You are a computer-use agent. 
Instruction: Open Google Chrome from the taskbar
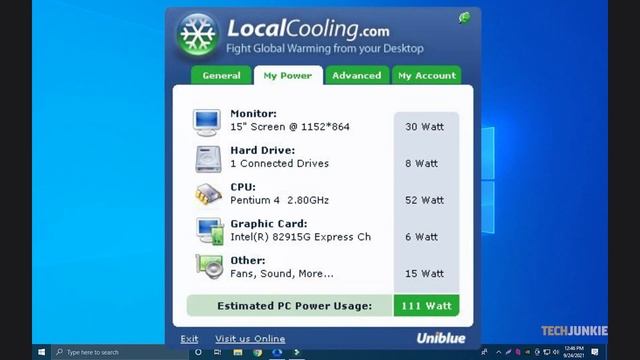click(258, 352)
